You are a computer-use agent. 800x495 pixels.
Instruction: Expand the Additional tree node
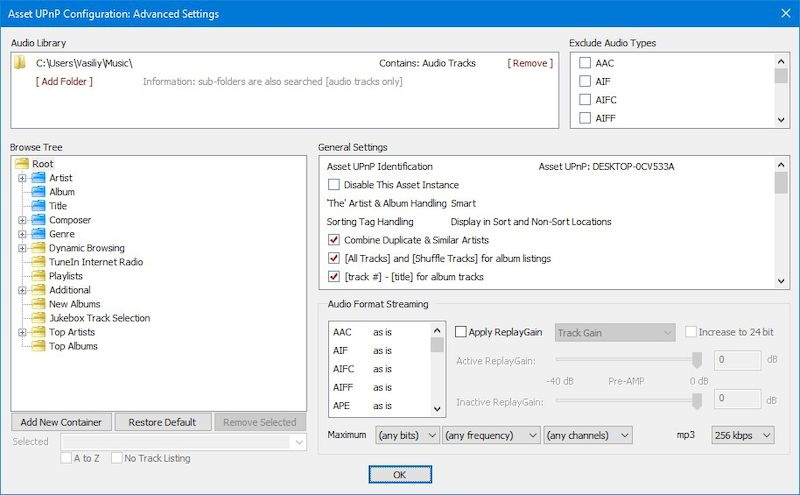tap(22, 290)
